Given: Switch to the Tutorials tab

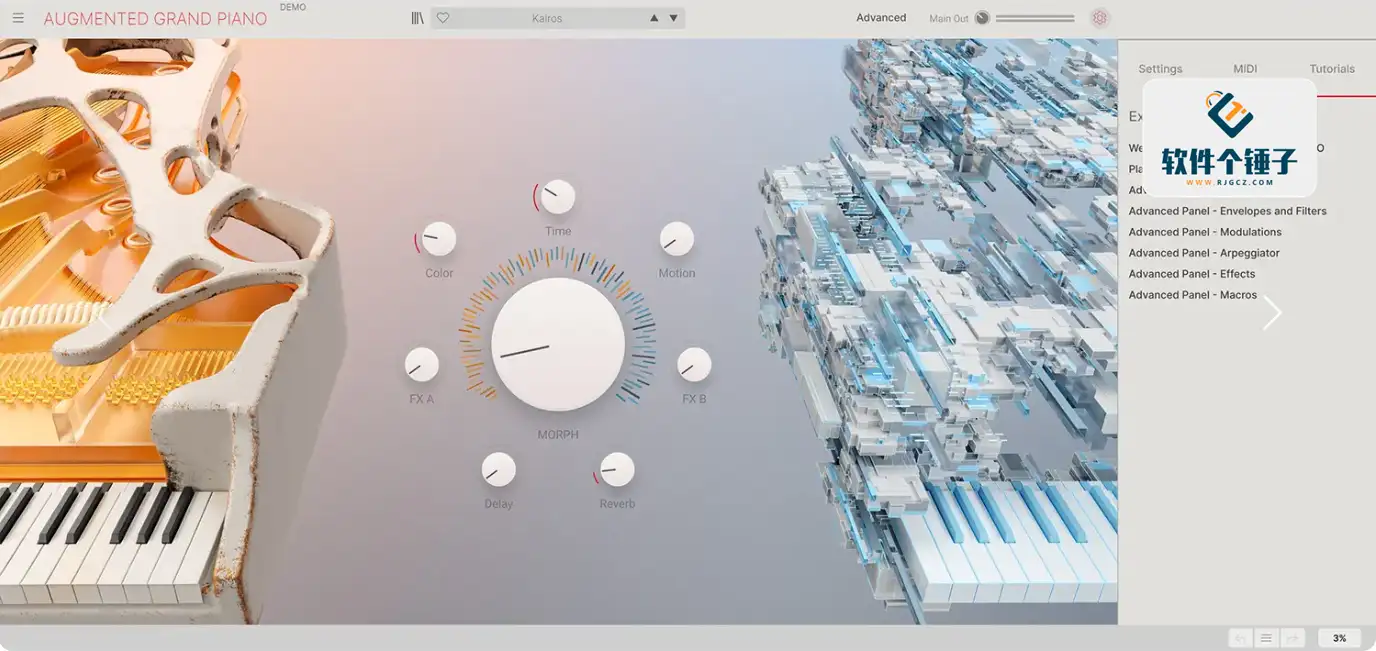Looking at the screenshot, I should click(x=1332, y=69).
